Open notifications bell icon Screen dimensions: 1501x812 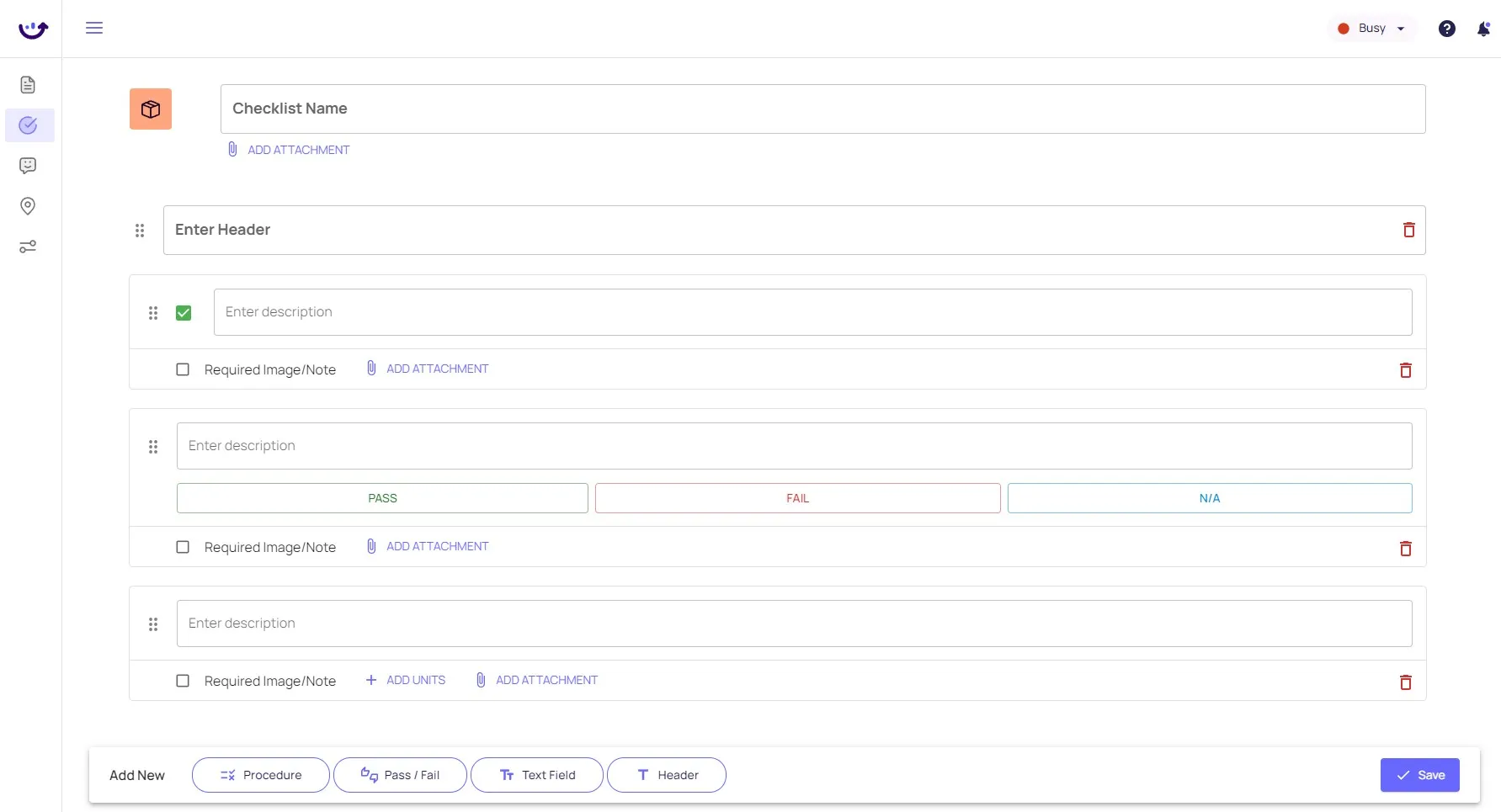coord(1483,29)
